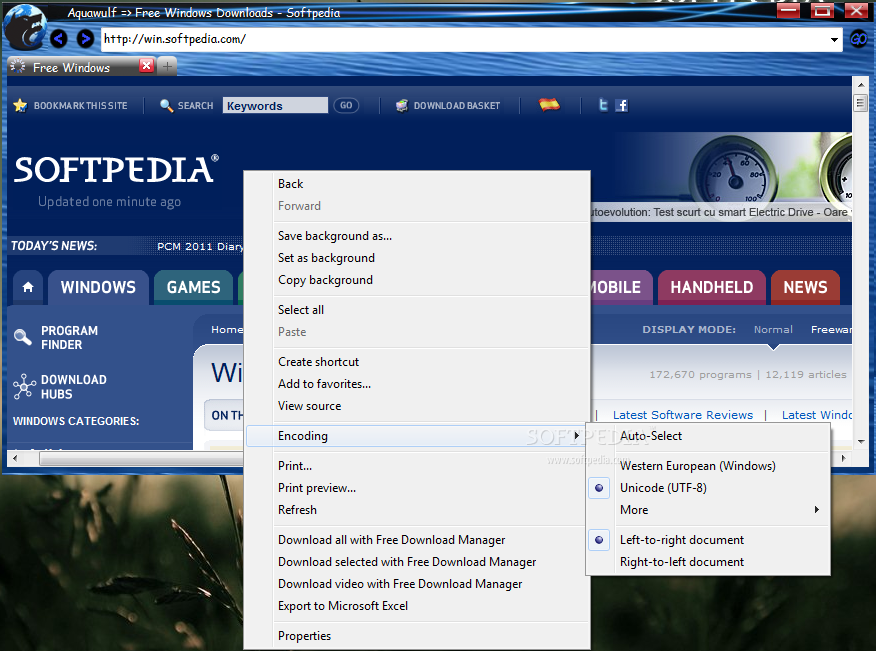Choose Back in context menu
This screenshot has width=876, height=651.
(417, 184)
